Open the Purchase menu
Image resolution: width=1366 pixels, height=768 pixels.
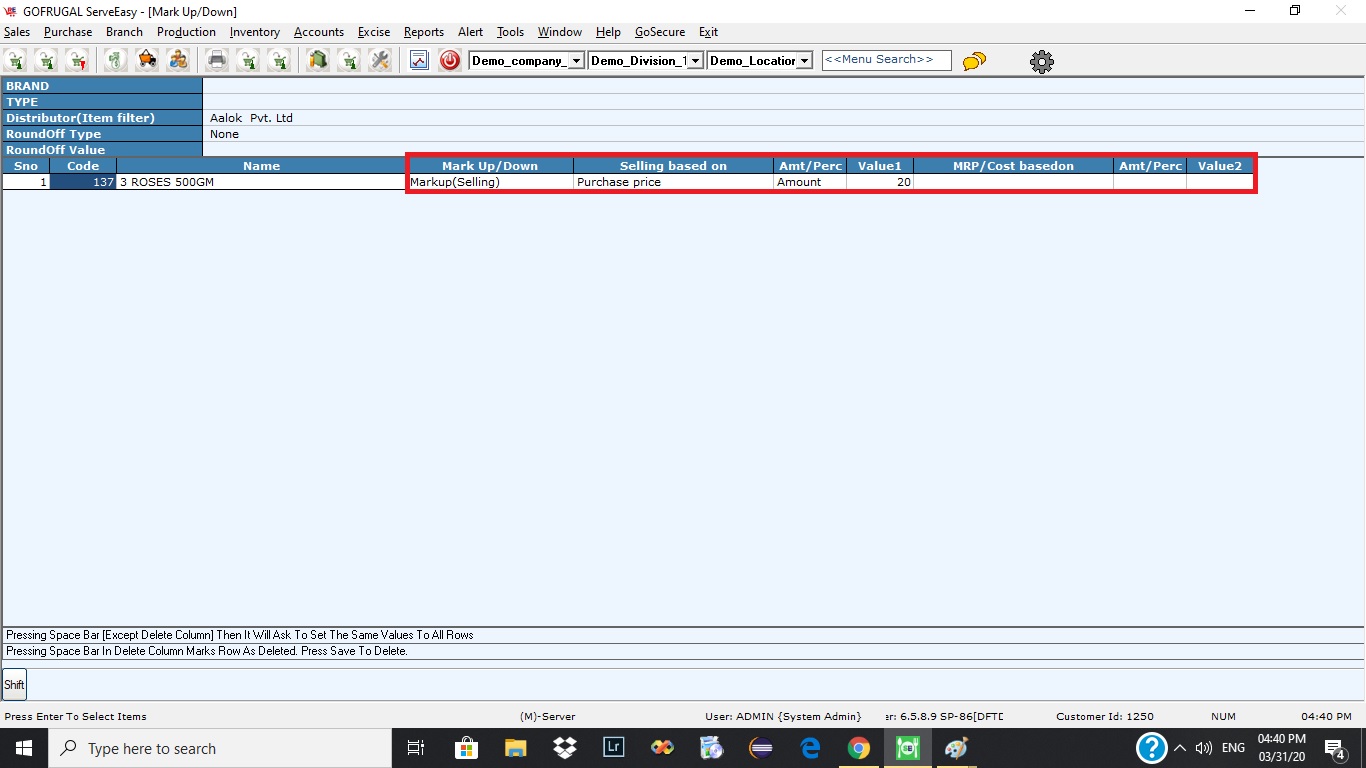point(68,32)
